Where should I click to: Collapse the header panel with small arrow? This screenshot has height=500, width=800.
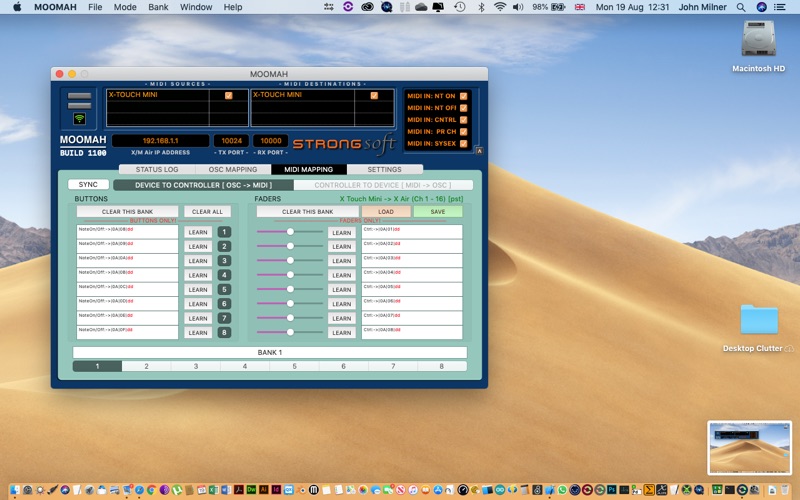[479, 151]
